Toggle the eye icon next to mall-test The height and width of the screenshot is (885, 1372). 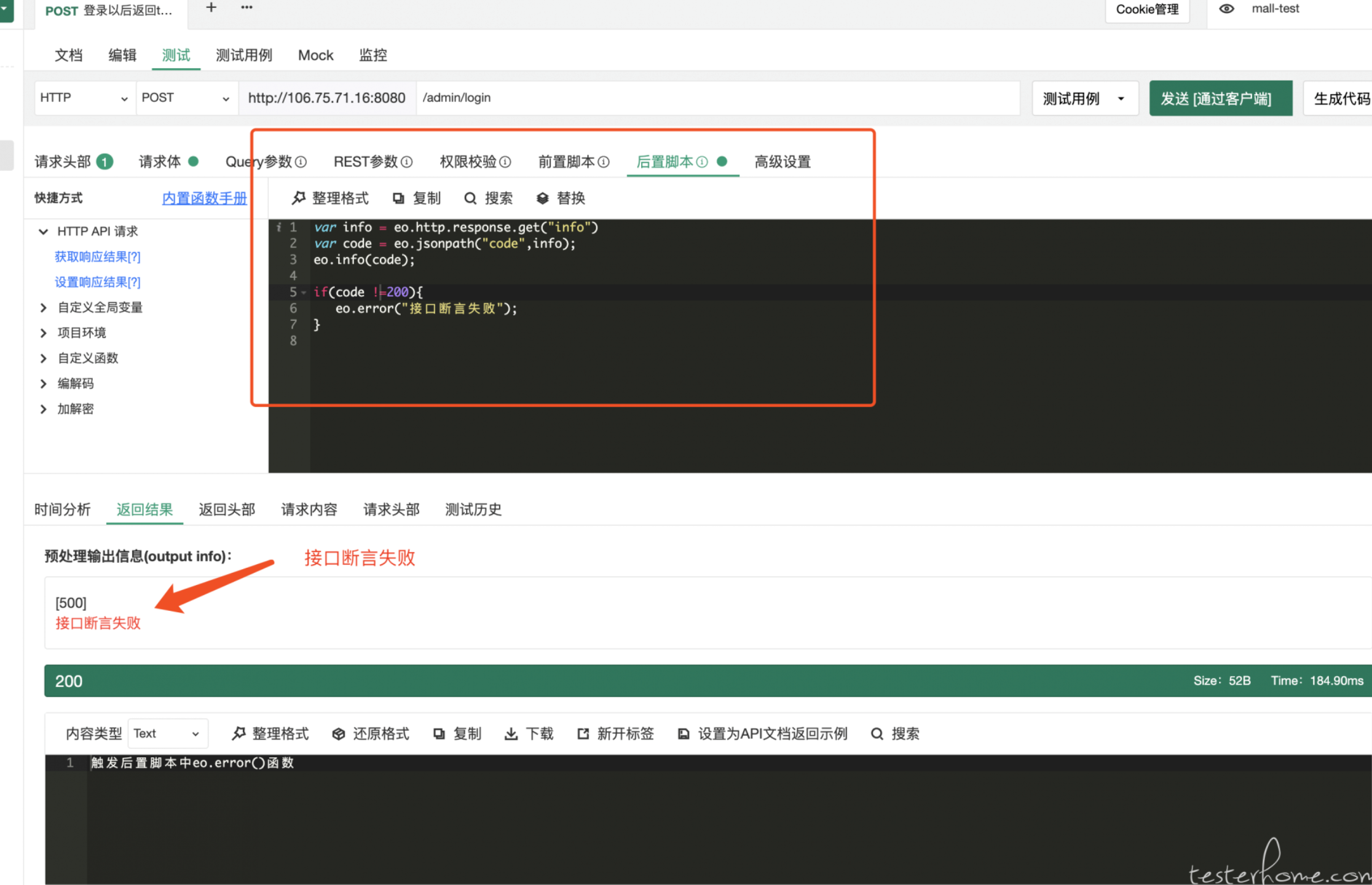click(1226, 9)
